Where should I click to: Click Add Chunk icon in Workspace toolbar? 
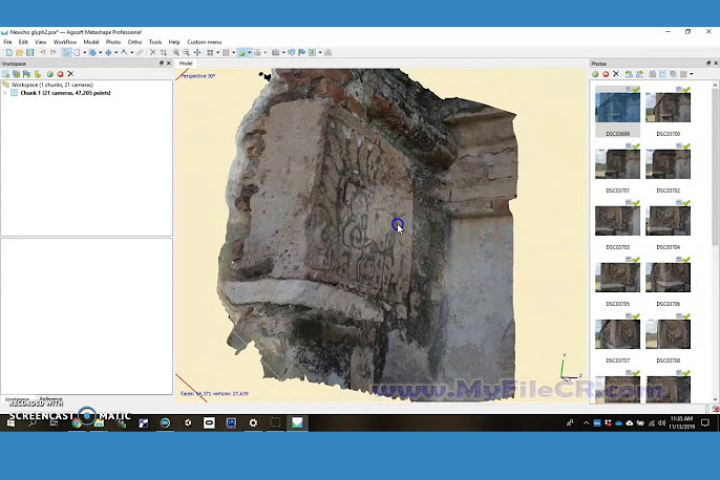6,74
